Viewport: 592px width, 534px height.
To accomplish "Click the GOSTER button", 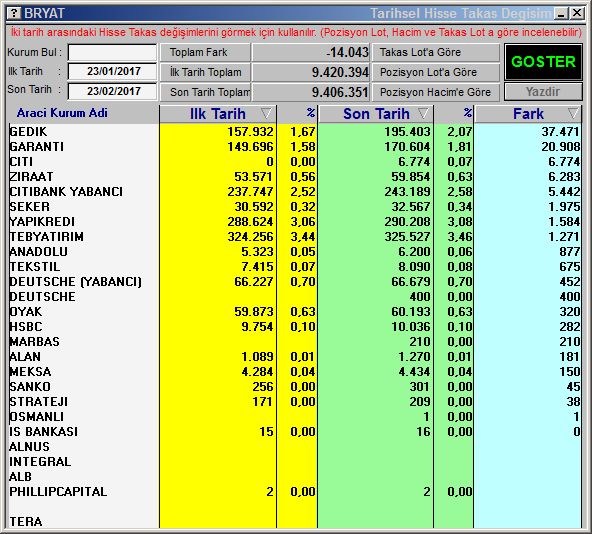I will [543, 62].
